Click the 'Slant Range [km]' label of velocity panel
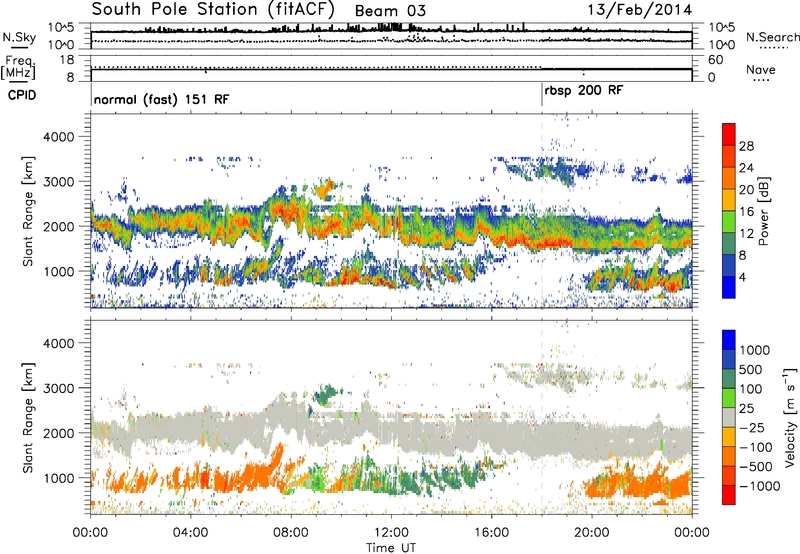Viewport: 800px width, 554px height. [x=28, y=417]
